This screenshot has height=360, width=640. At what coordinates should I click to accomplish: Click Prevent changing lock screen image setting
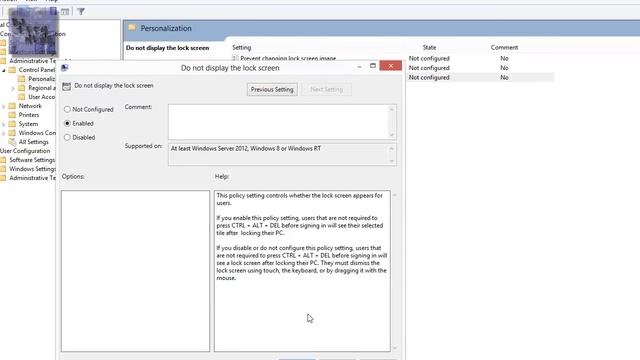288,58
